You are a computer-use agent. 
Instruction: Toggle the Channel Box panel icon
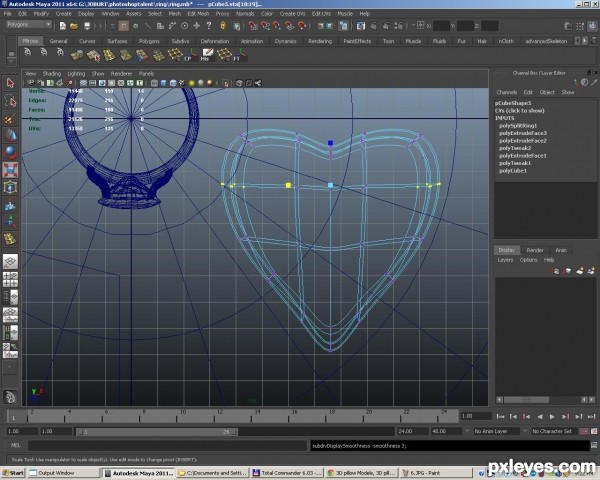(593, 26)
